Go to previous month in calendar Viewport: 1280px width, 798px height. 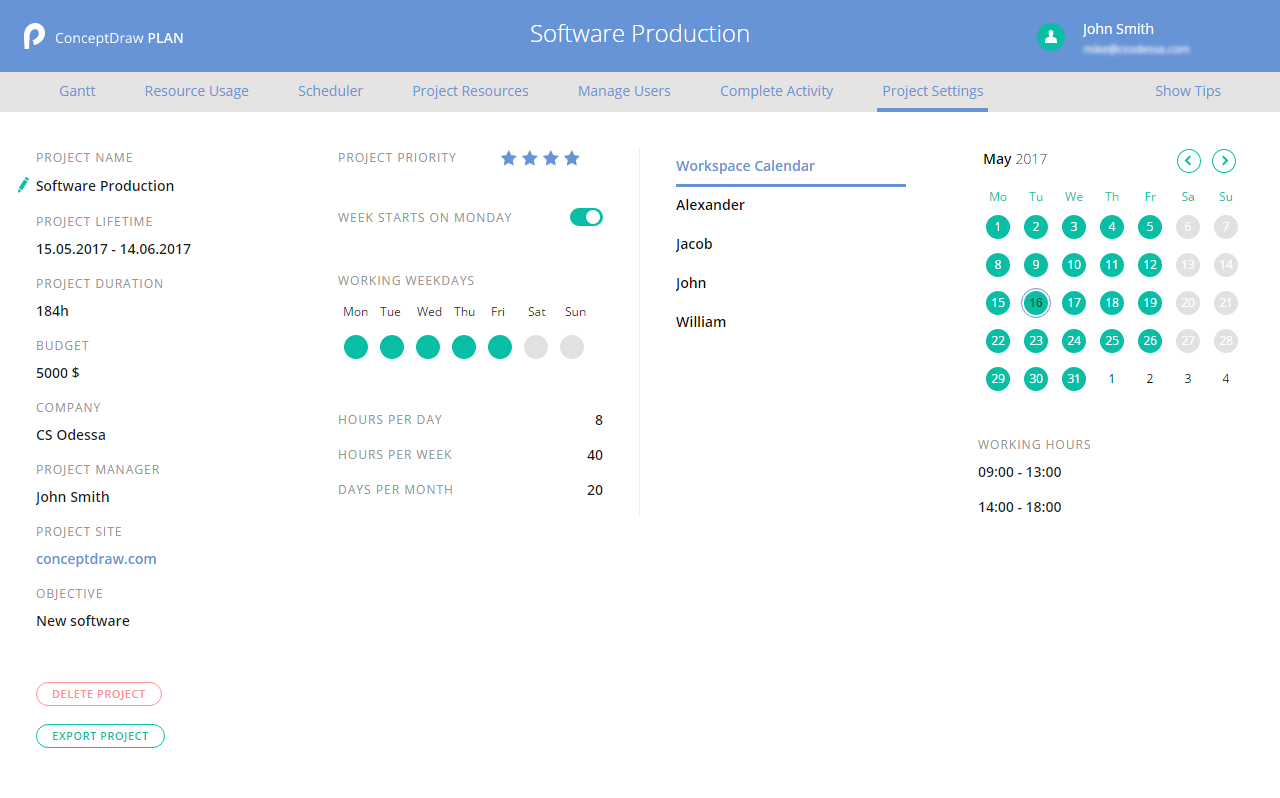pyautogui.click(x=1188, y=160)
